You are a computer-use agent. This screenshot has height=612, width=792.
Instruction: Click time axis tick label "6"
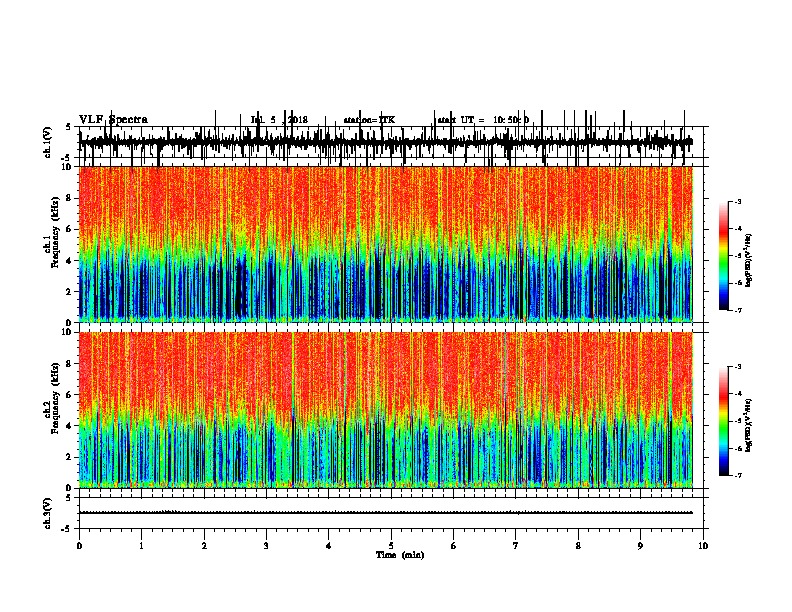click(x=454, y=546)
